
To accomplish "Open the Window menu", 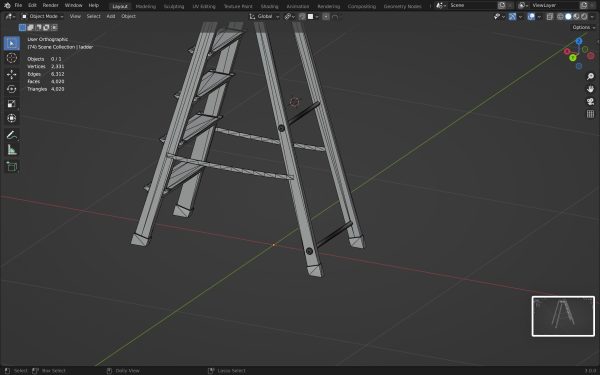I will pyautogui.click(x=73, y=5).
